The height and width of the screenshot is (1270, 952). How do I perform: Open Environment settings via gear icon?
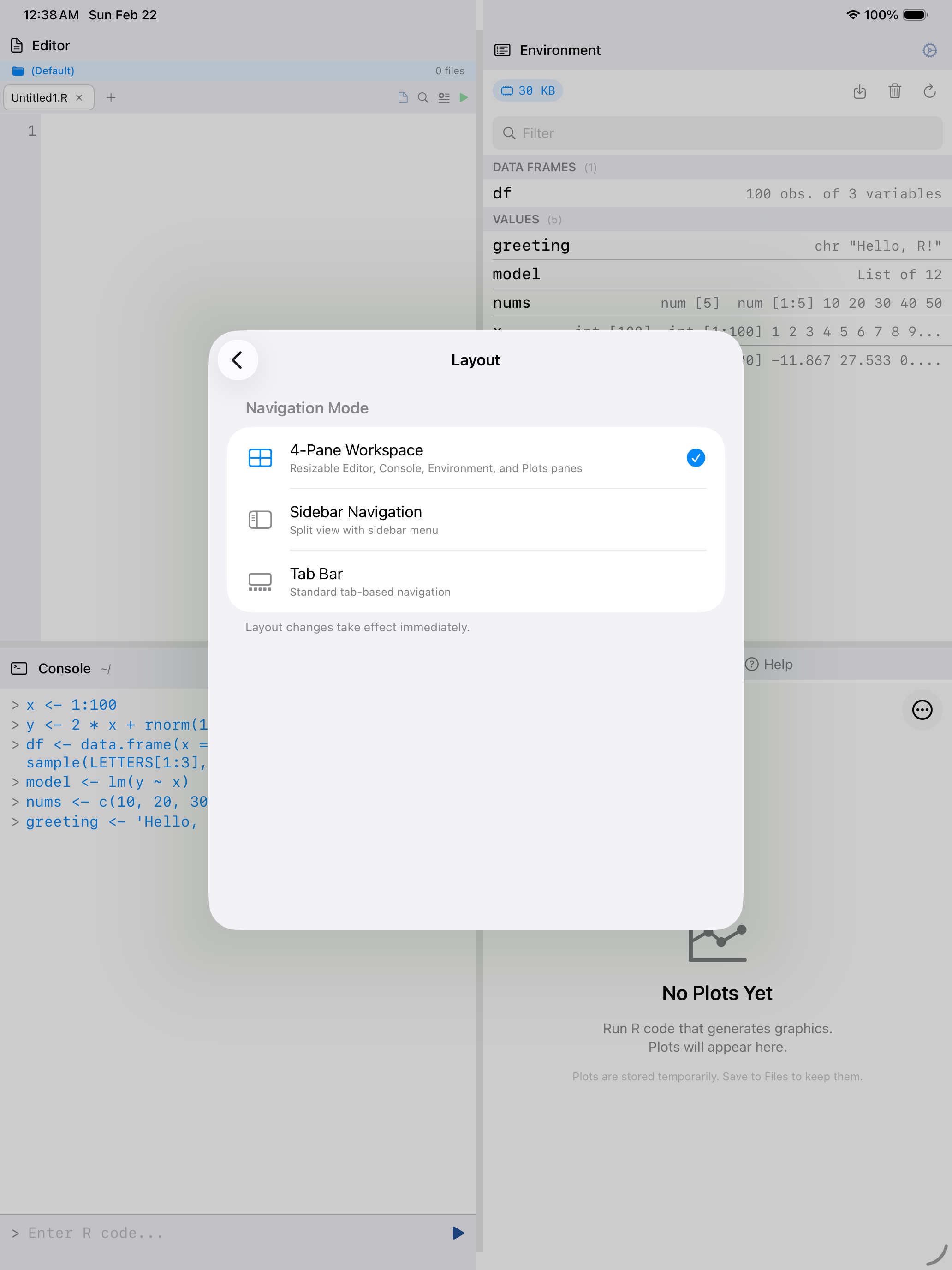(x=929, y=50)
